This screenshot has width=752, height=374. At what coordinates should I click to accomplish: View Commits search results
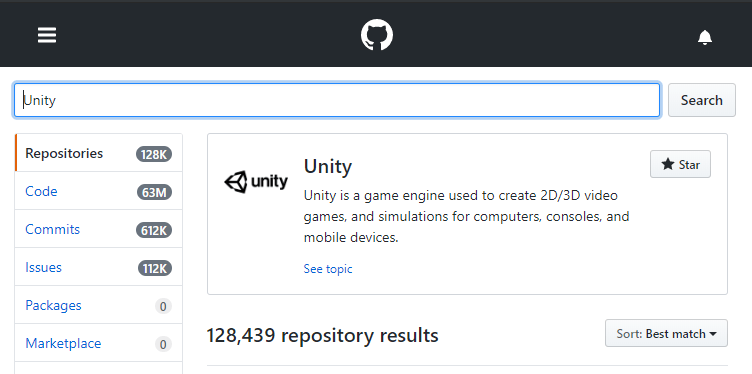click(98, 229)
